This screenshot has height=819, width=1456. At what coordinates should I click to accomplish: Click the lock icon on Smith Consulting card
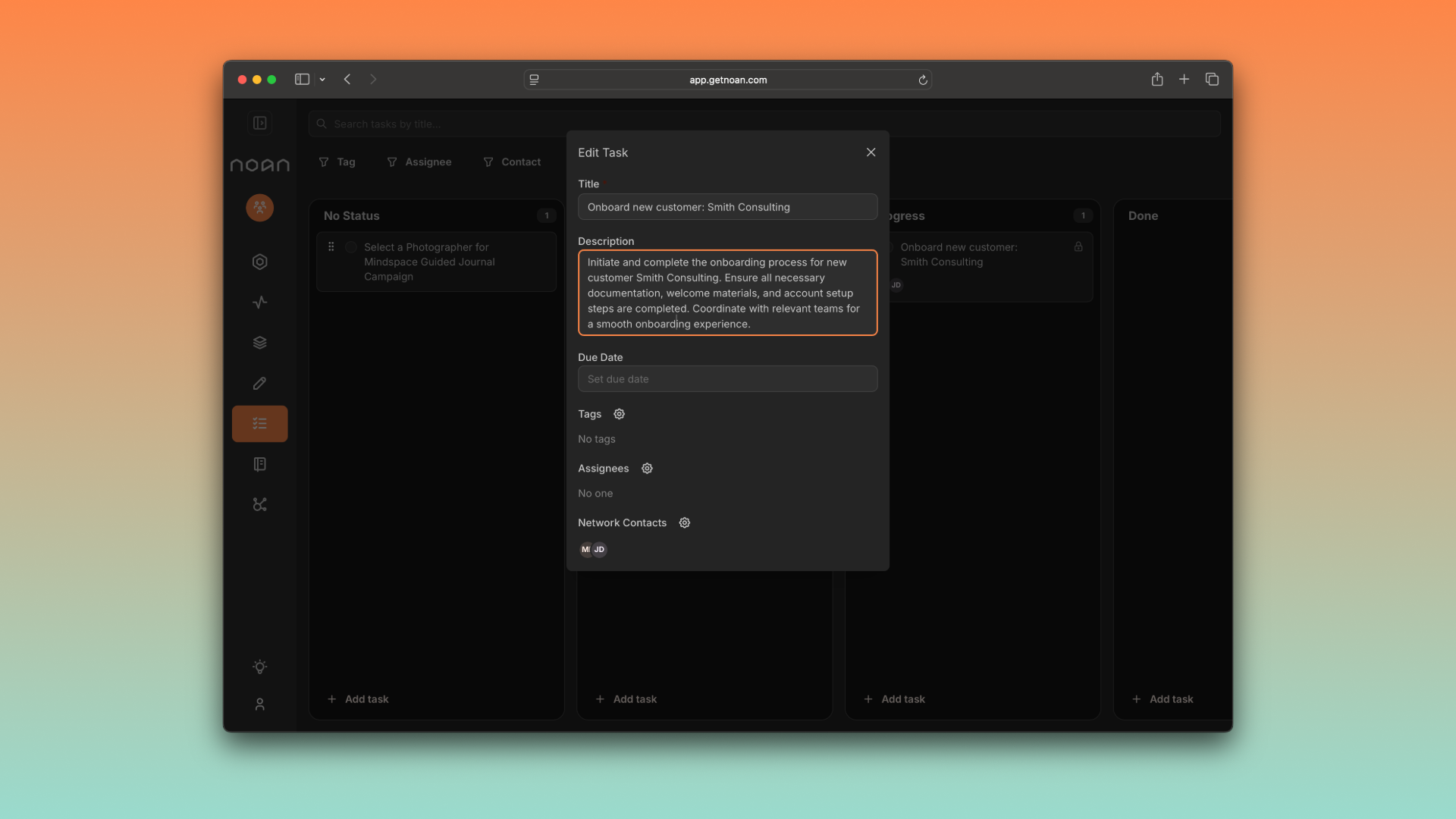pos(1078,247)
